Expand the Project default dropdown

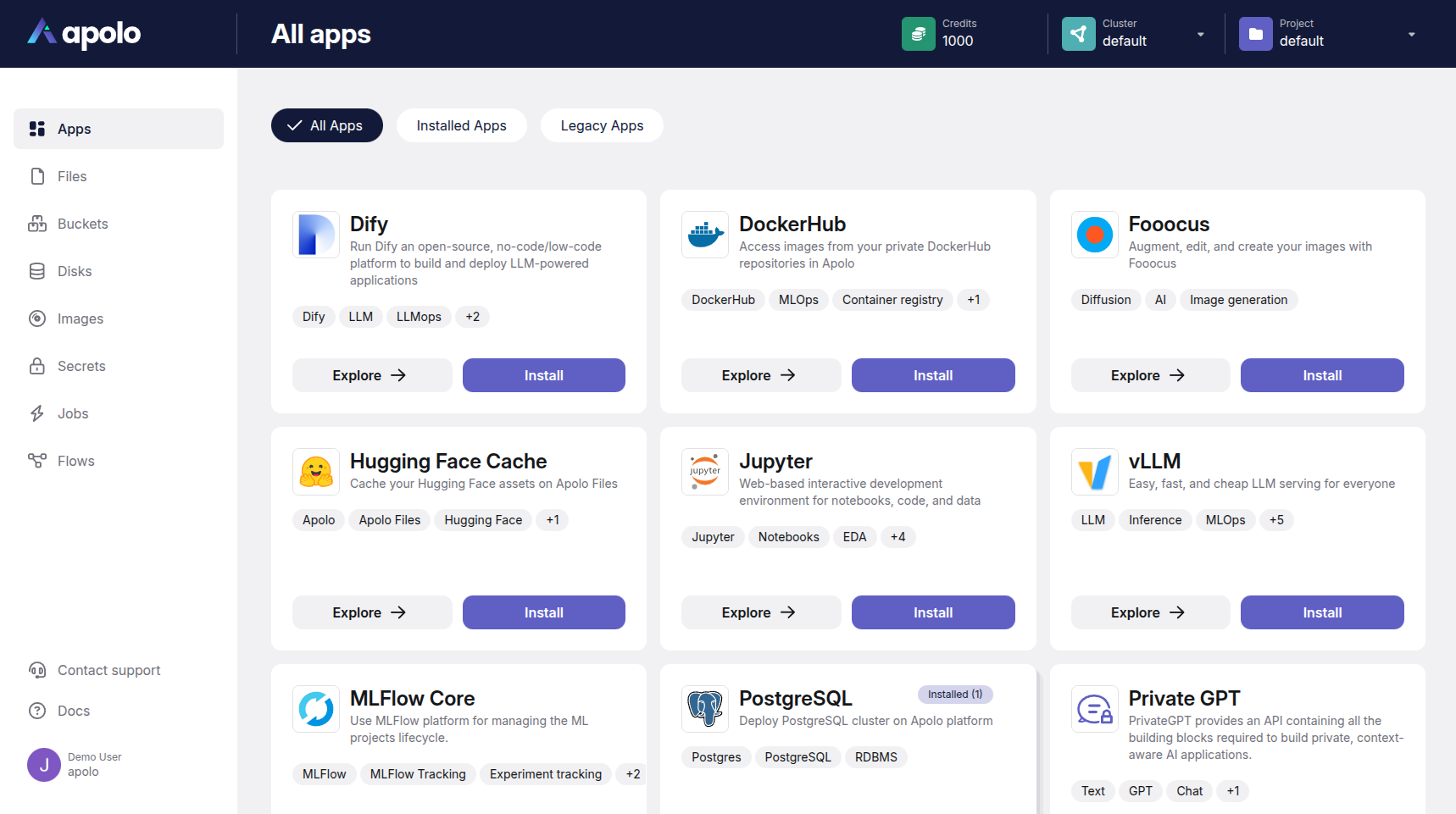click(x=1411, y=35)
